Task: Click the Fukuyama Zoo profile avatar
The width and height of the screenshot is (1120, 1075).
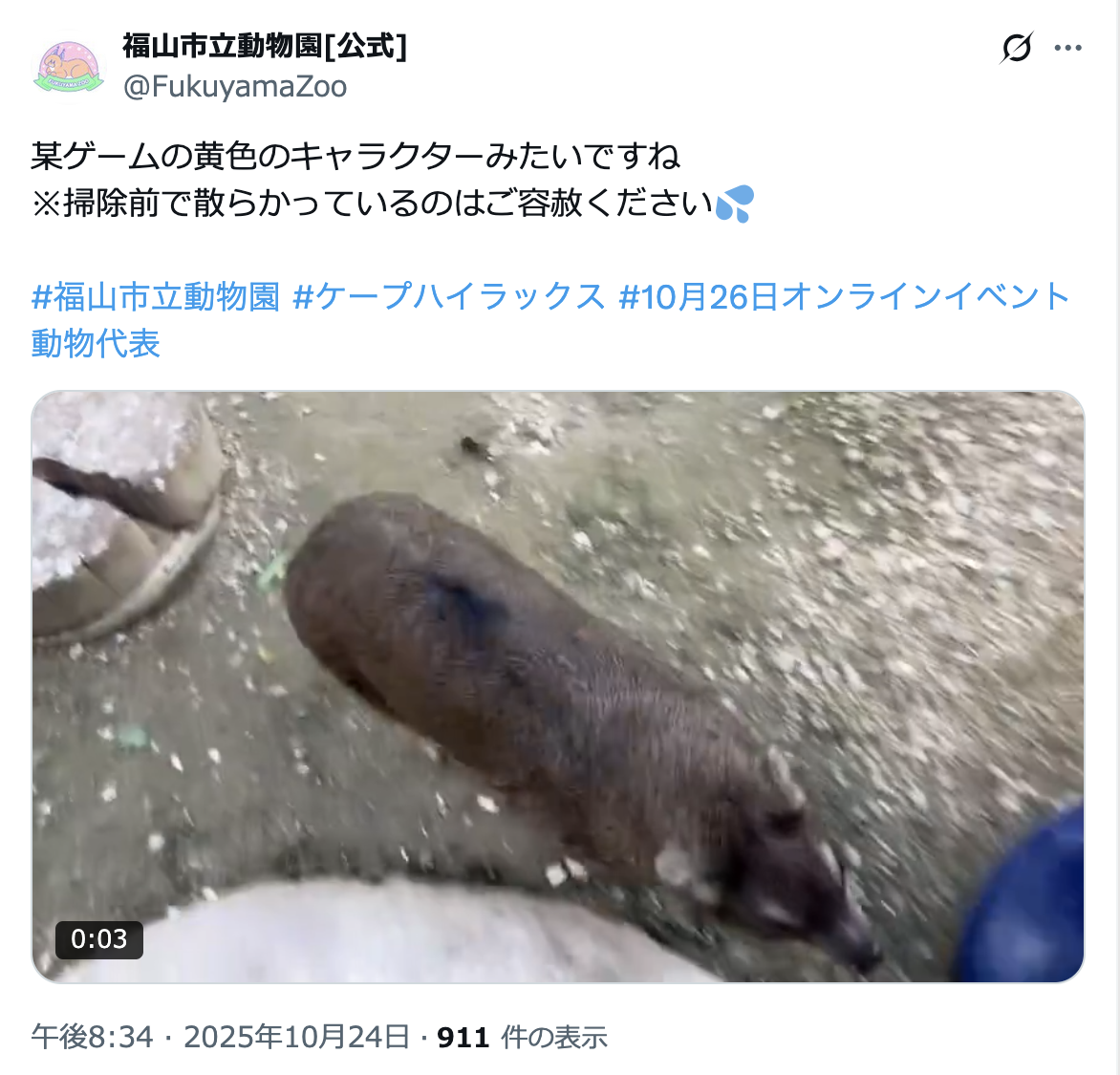Action: [x=69, y=68]
